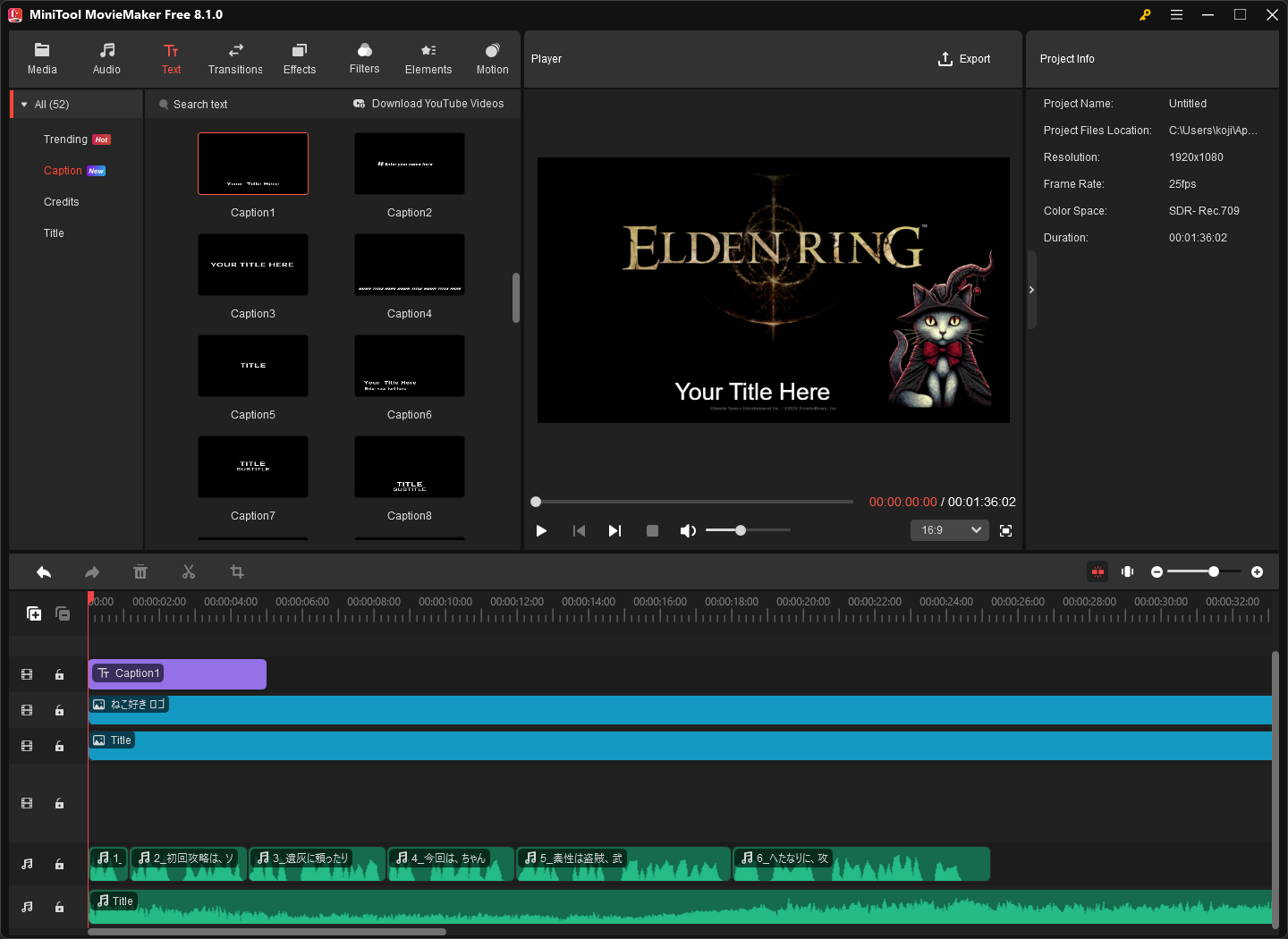Select the Caption8 thumbnail

(x=410, y=467)
